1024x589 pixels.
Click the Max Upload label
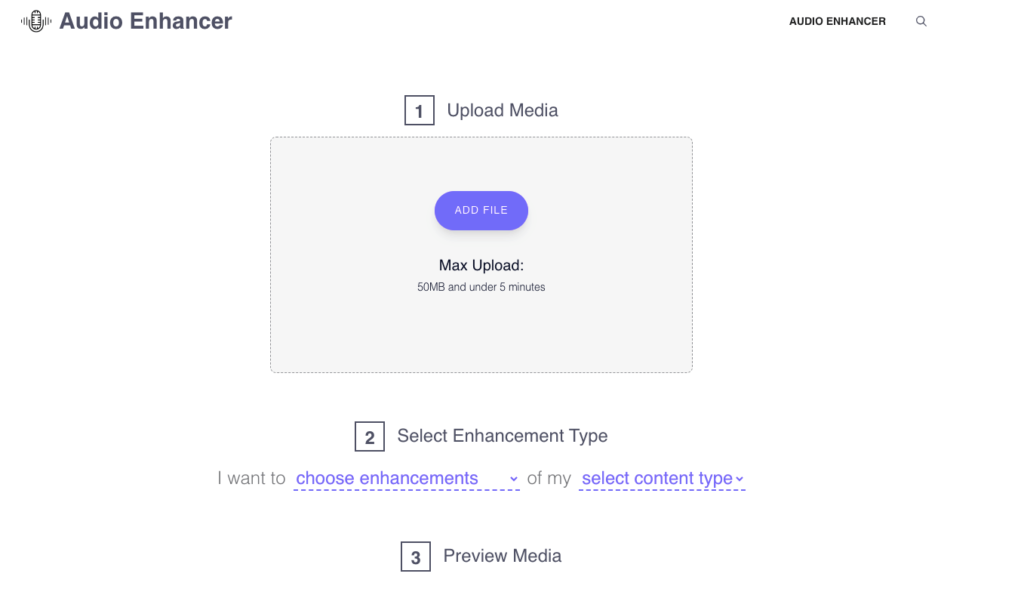pos(481,265)
